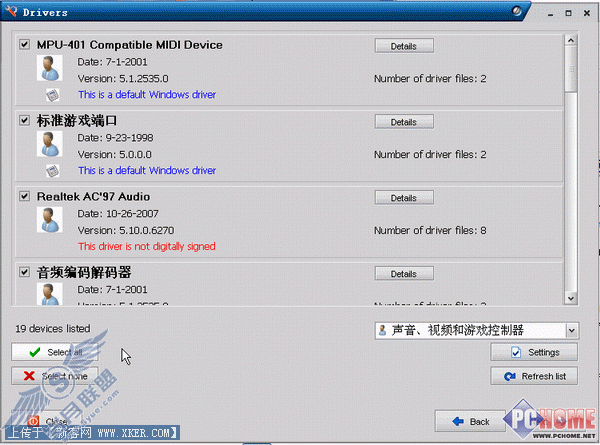
Task: Open Details for MPU-401 MIDI Device
Action: pyautogui.click(x=404, y=46)
